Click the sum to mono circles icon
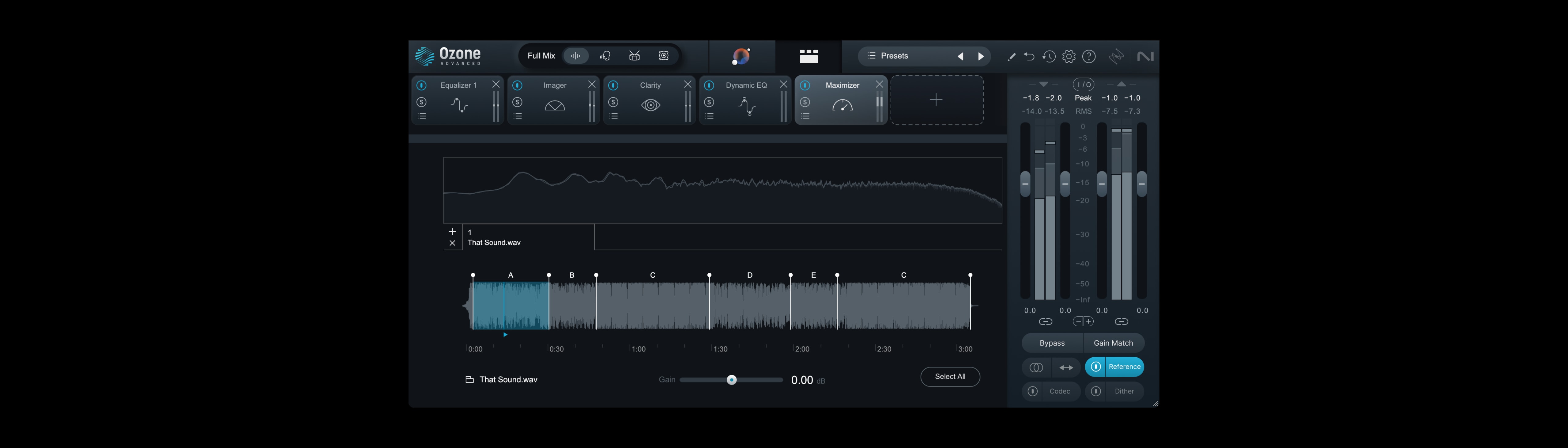This screenshot has height=448, width=1568. [1036, 368]
